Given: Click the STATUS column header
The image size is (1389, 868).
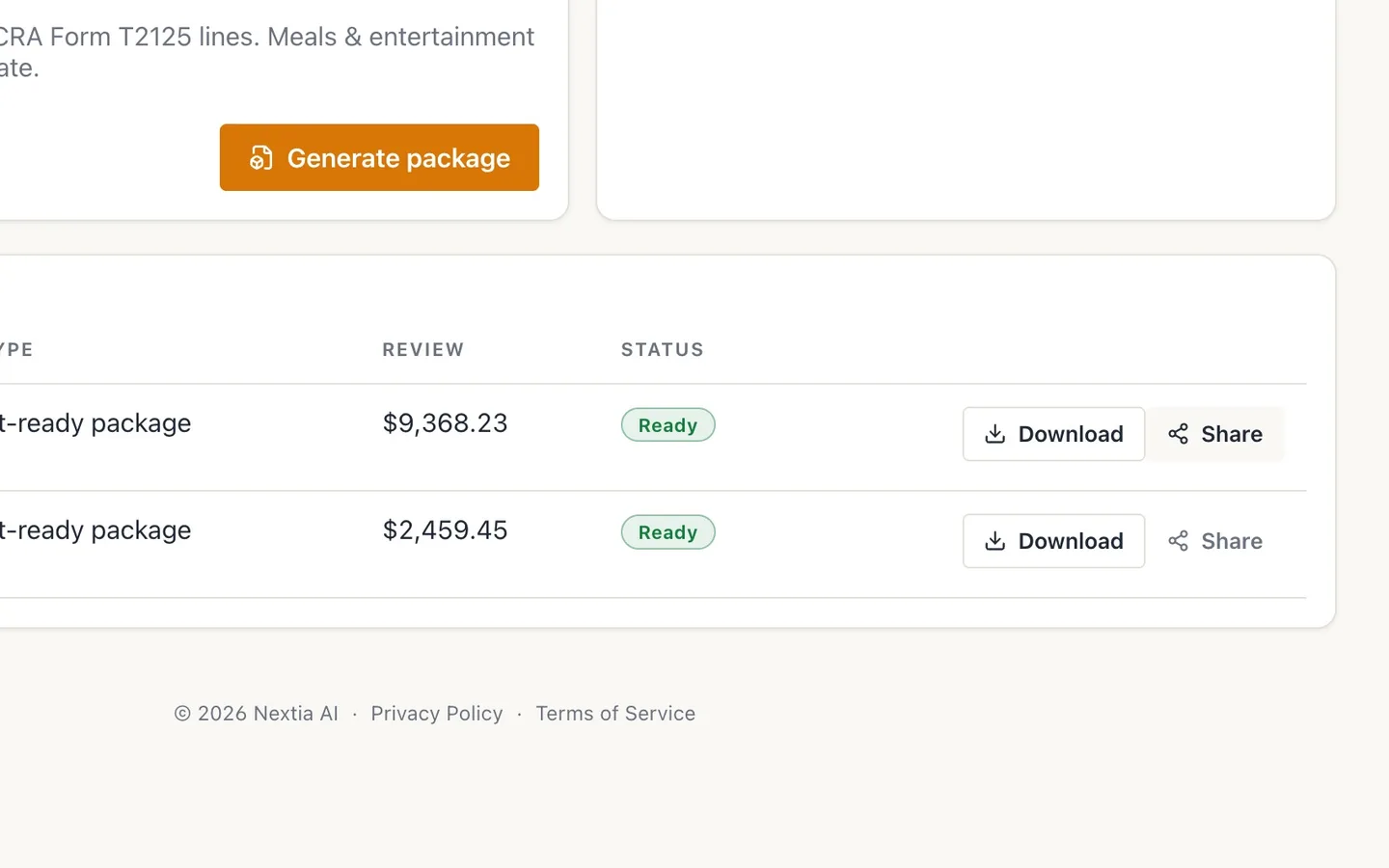Looking at the screenshot, I should pyautogui.click(x=663, y=350).
